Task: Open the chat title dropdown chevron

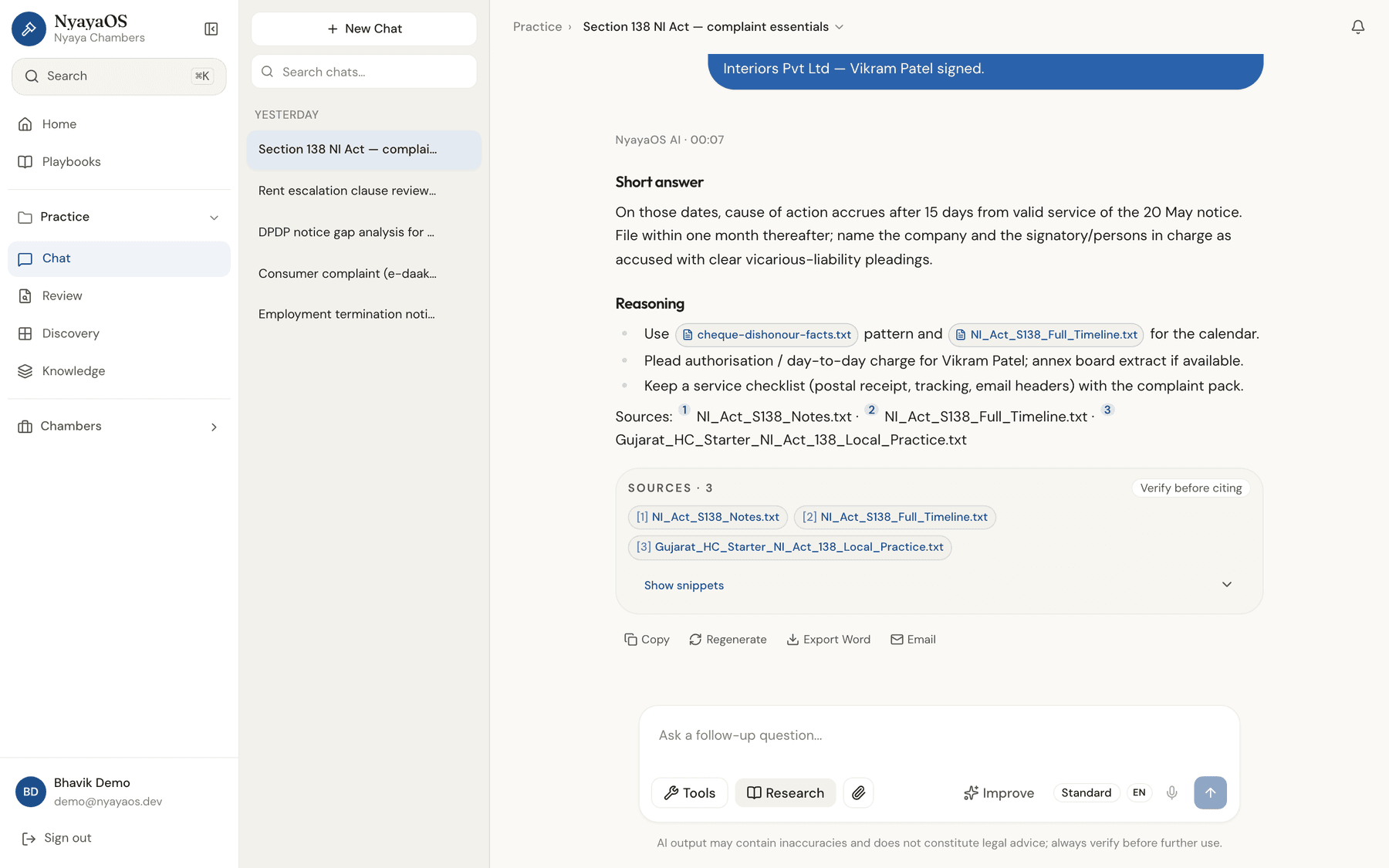Action: click(x=840, y=27)
